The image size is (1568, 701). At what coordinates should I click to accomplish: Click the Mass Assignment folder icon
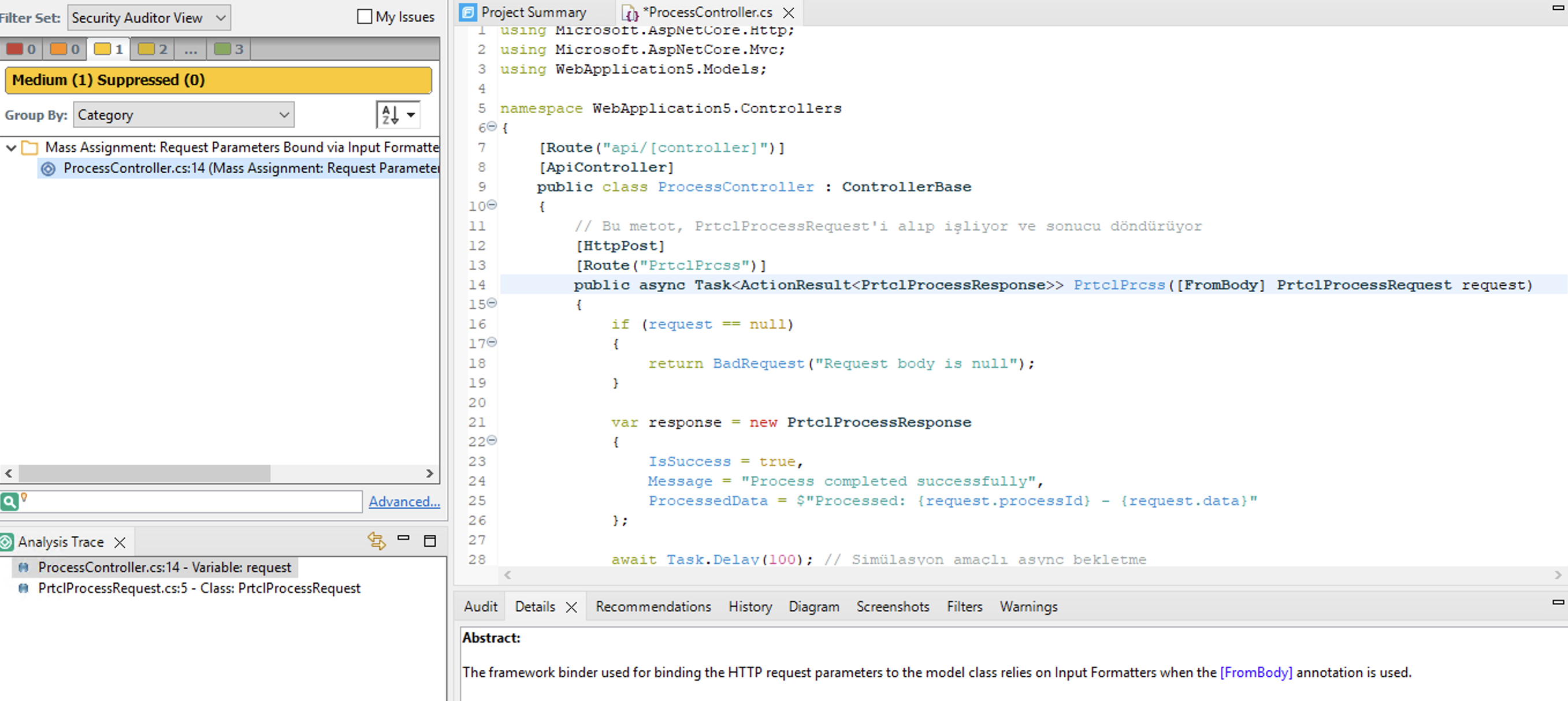[30, 148]
